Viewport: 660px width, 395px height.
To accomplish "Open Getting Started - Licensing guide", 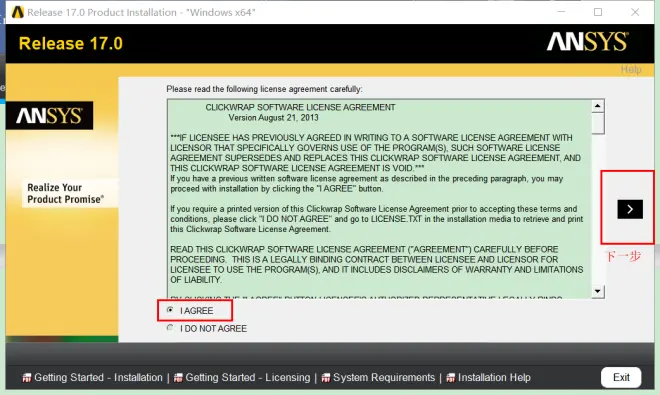I will [x=248, y=378].
